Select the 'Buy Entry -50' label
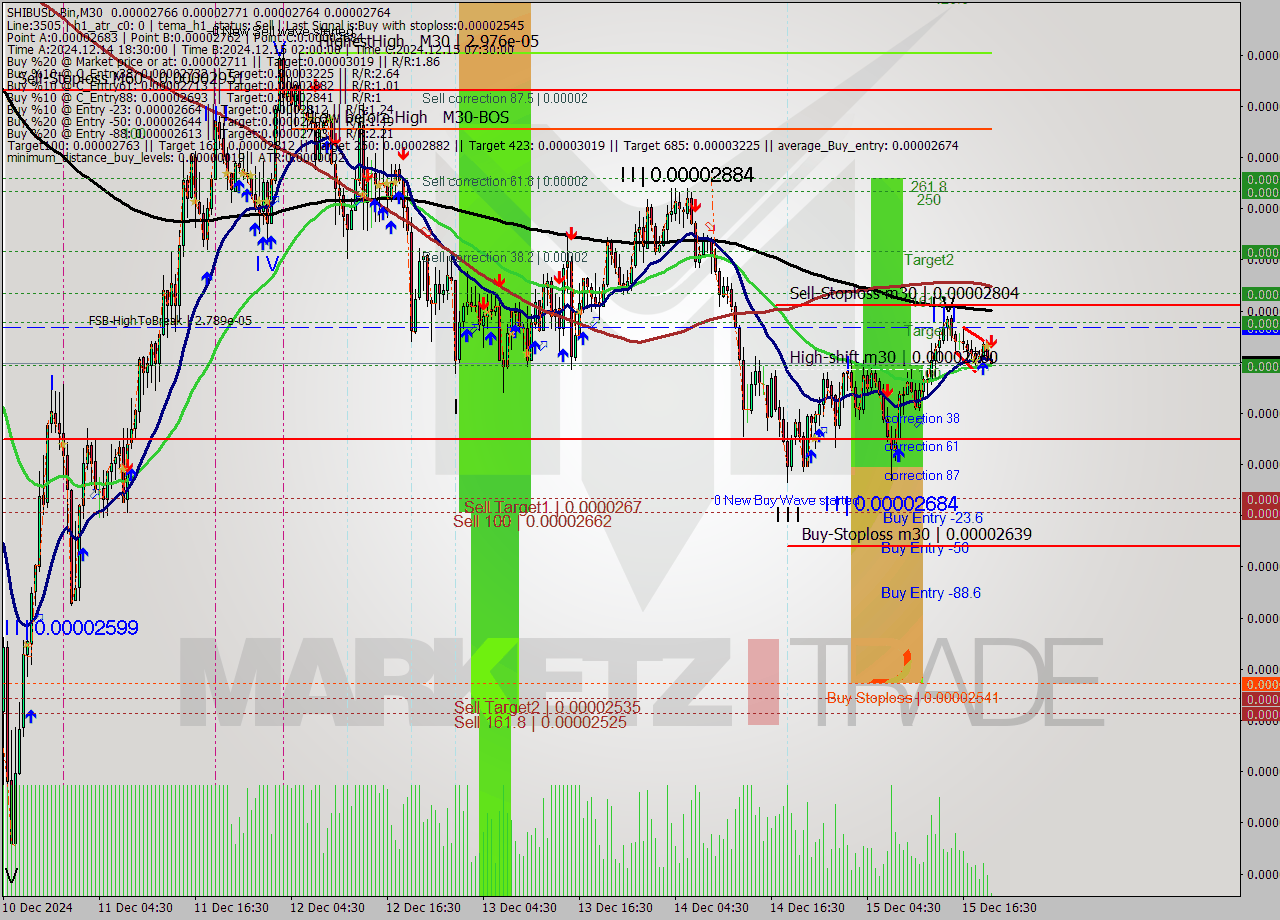1280x920 pixels. (x=924, y=548)
